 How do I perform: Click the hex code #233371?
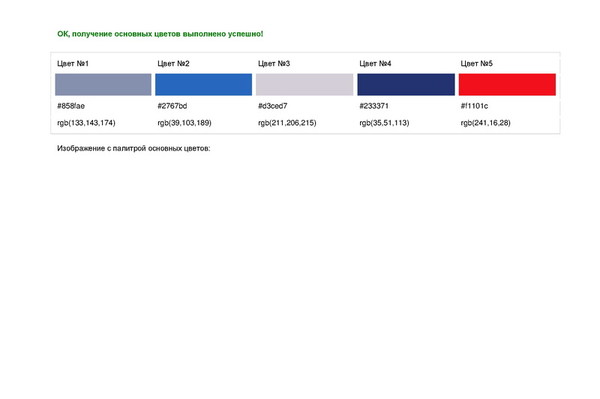pos(374,106)
